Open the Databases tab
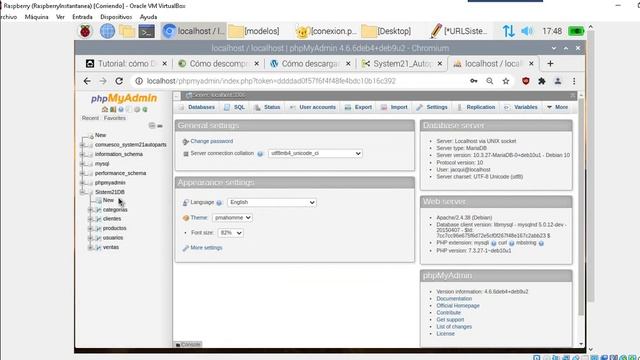 coord(197,107)
